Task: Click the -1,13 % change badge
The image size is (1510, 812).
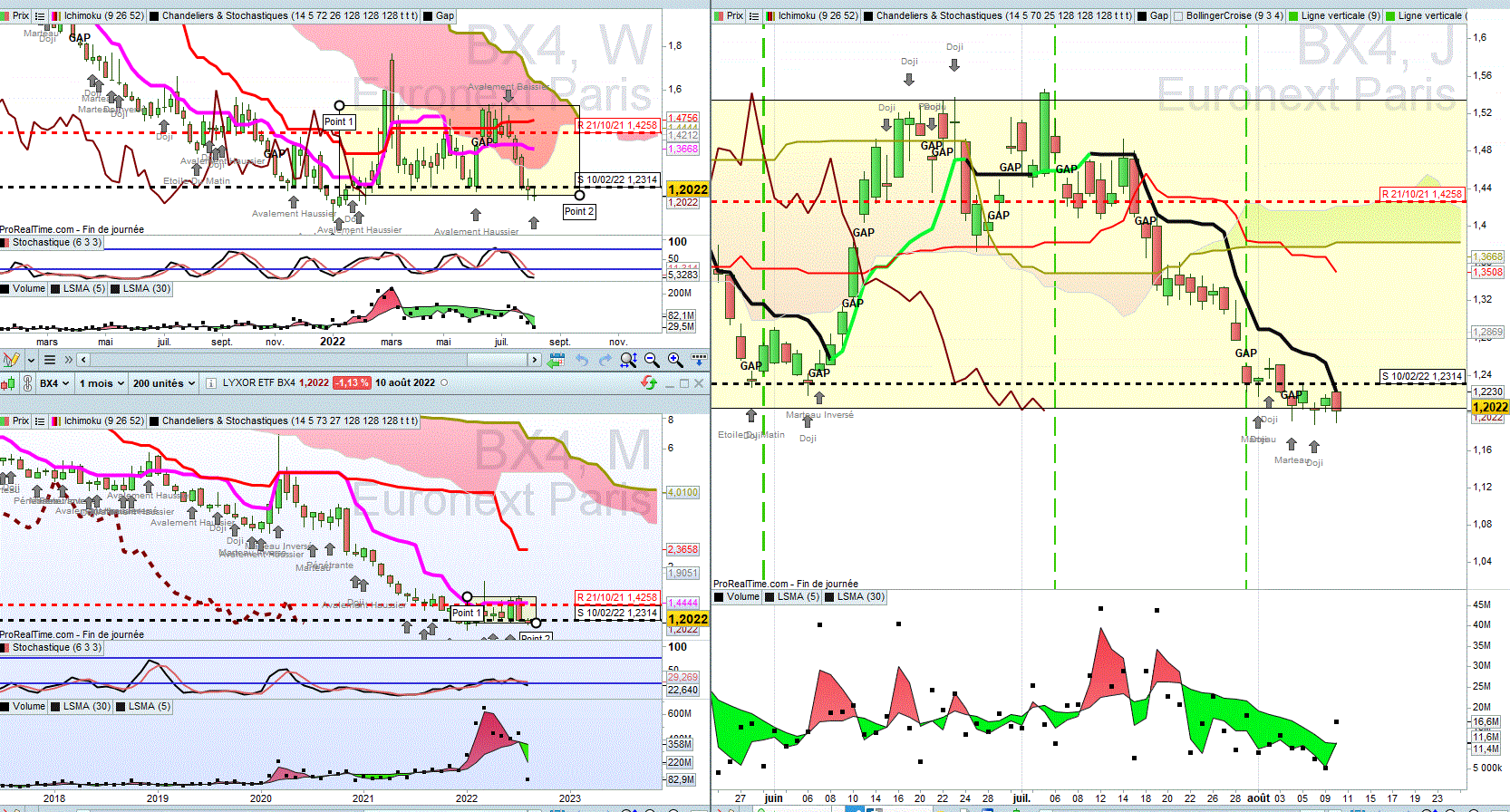Action: click(x=352, y=382)
